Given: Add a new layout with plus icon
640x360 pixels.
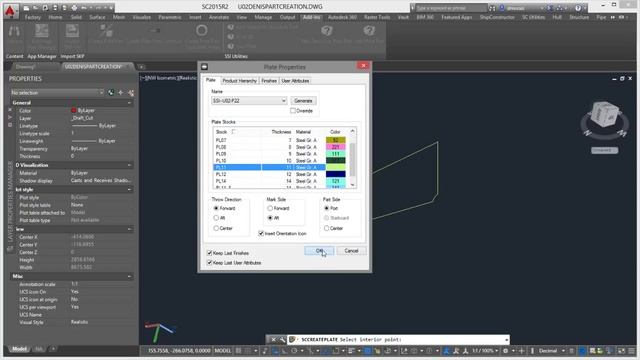Looking at the screenshot, I should (x=53, y=349).
